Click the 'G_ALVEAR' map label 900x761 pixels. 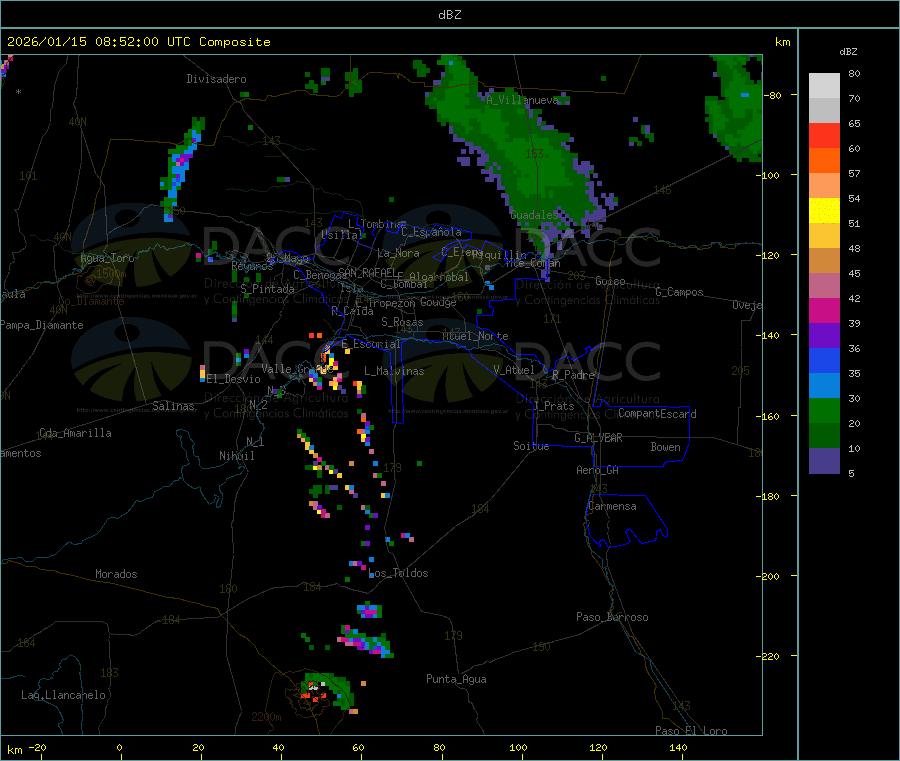pyautogui.click(x=598, y=438)
